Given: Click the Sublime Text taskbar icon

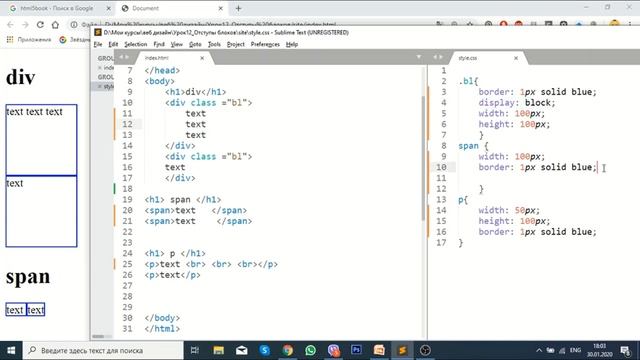Looking at the screenshot, I should (x=402, y=350).
